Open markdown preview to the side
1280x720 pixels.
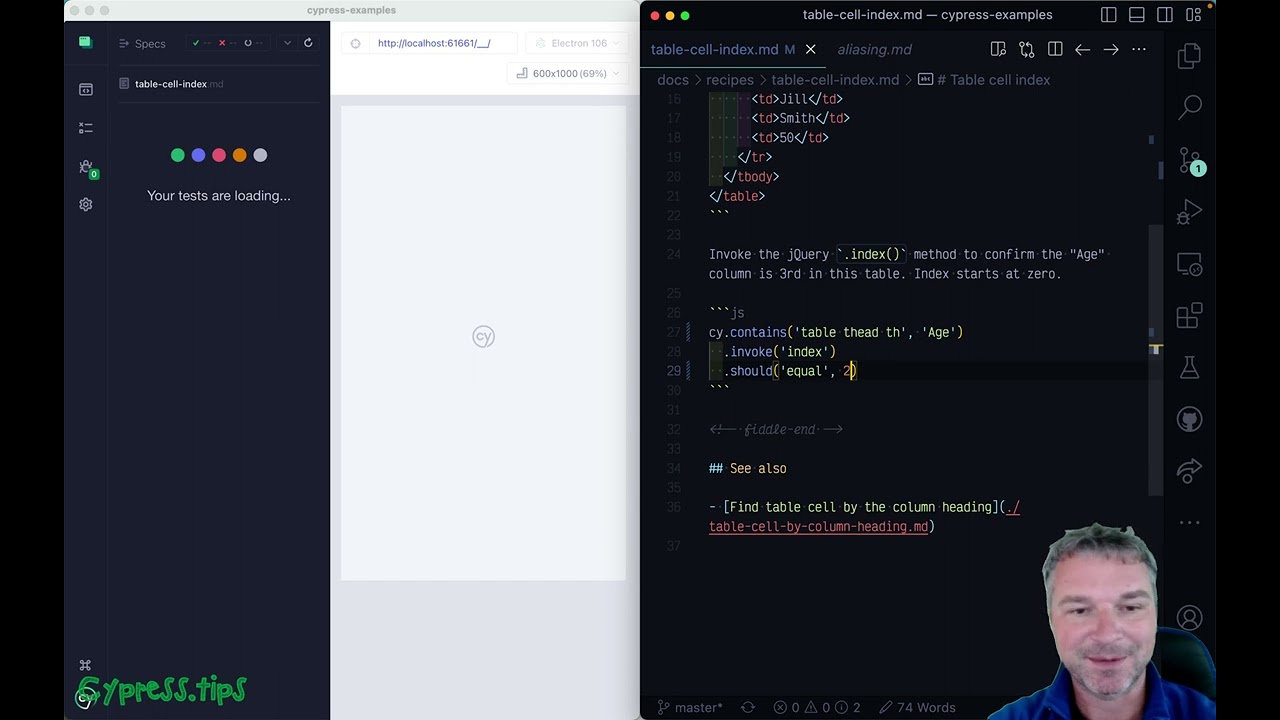(998, 50)
